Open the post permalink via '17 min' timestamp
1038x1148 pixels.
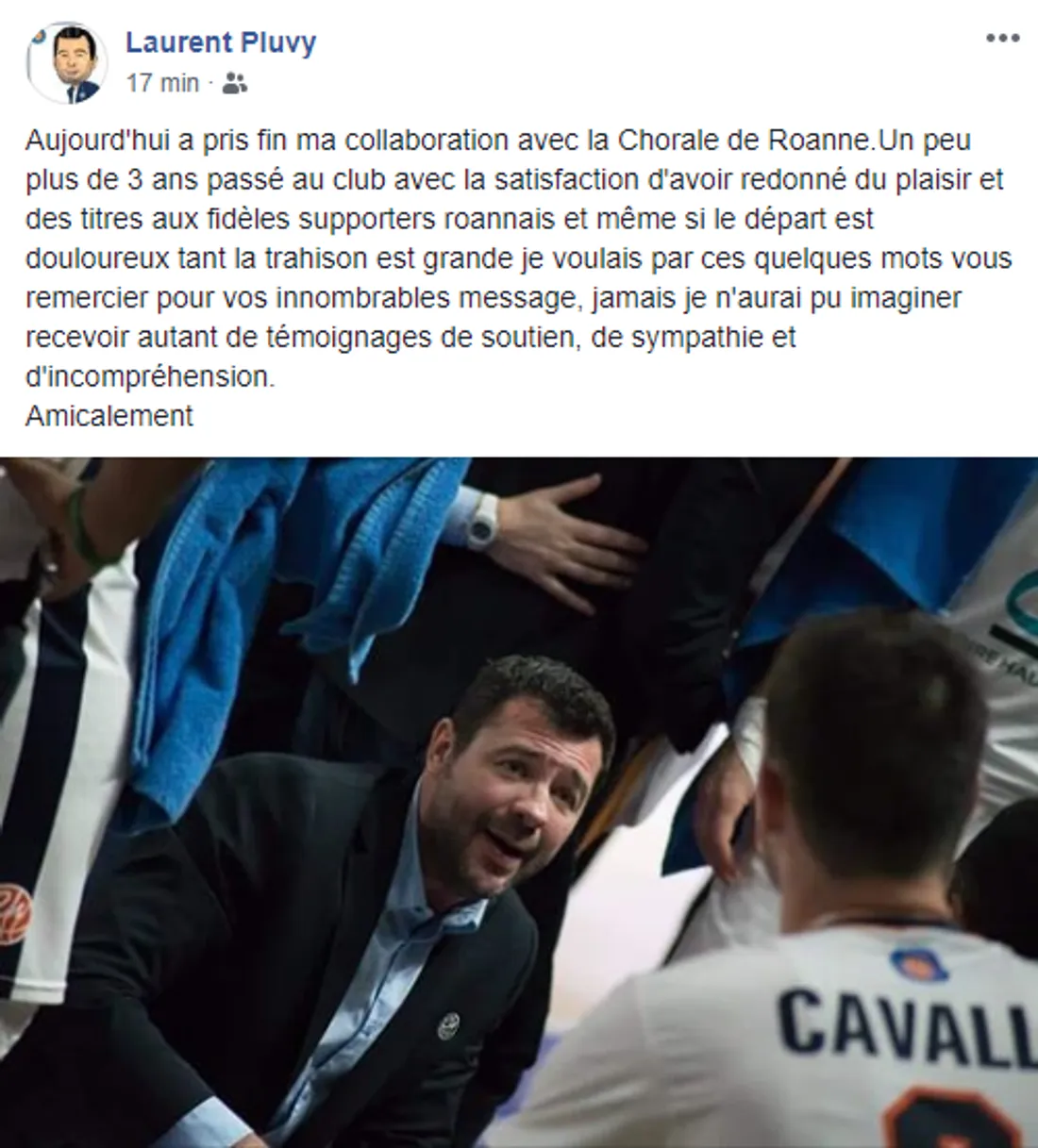pos(162,83)
